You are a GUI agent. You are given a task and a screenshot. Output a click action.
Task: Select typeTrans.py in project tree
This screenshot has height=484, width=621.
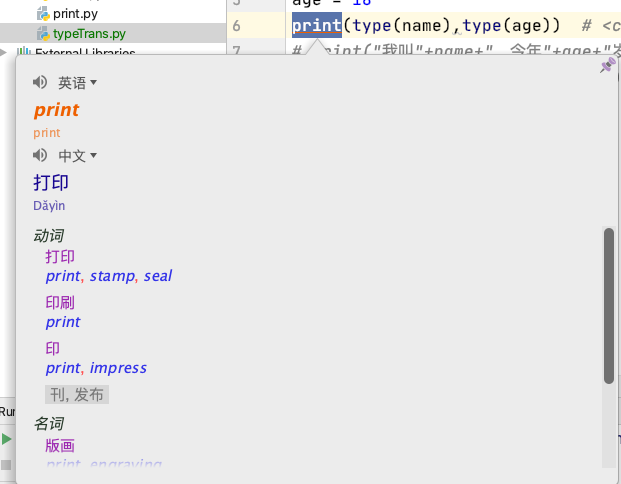click(89, 34)
